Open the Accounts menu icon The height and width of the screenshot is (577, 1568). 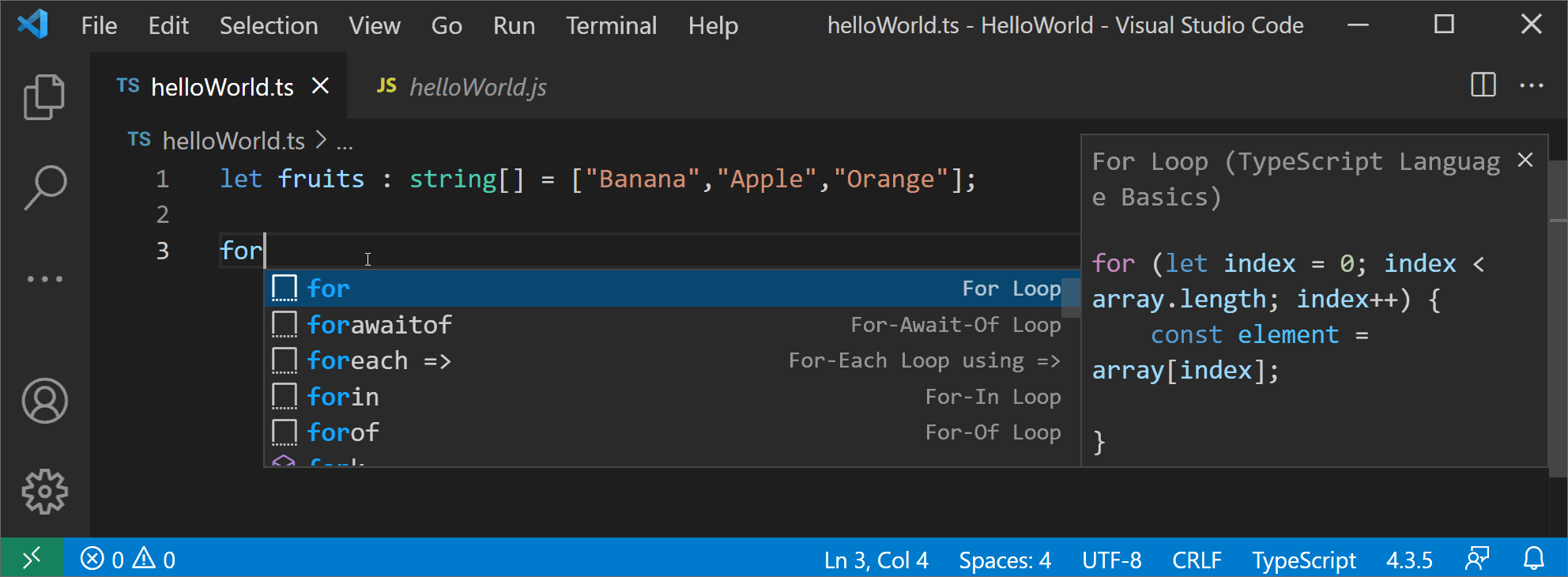[44, 401]
